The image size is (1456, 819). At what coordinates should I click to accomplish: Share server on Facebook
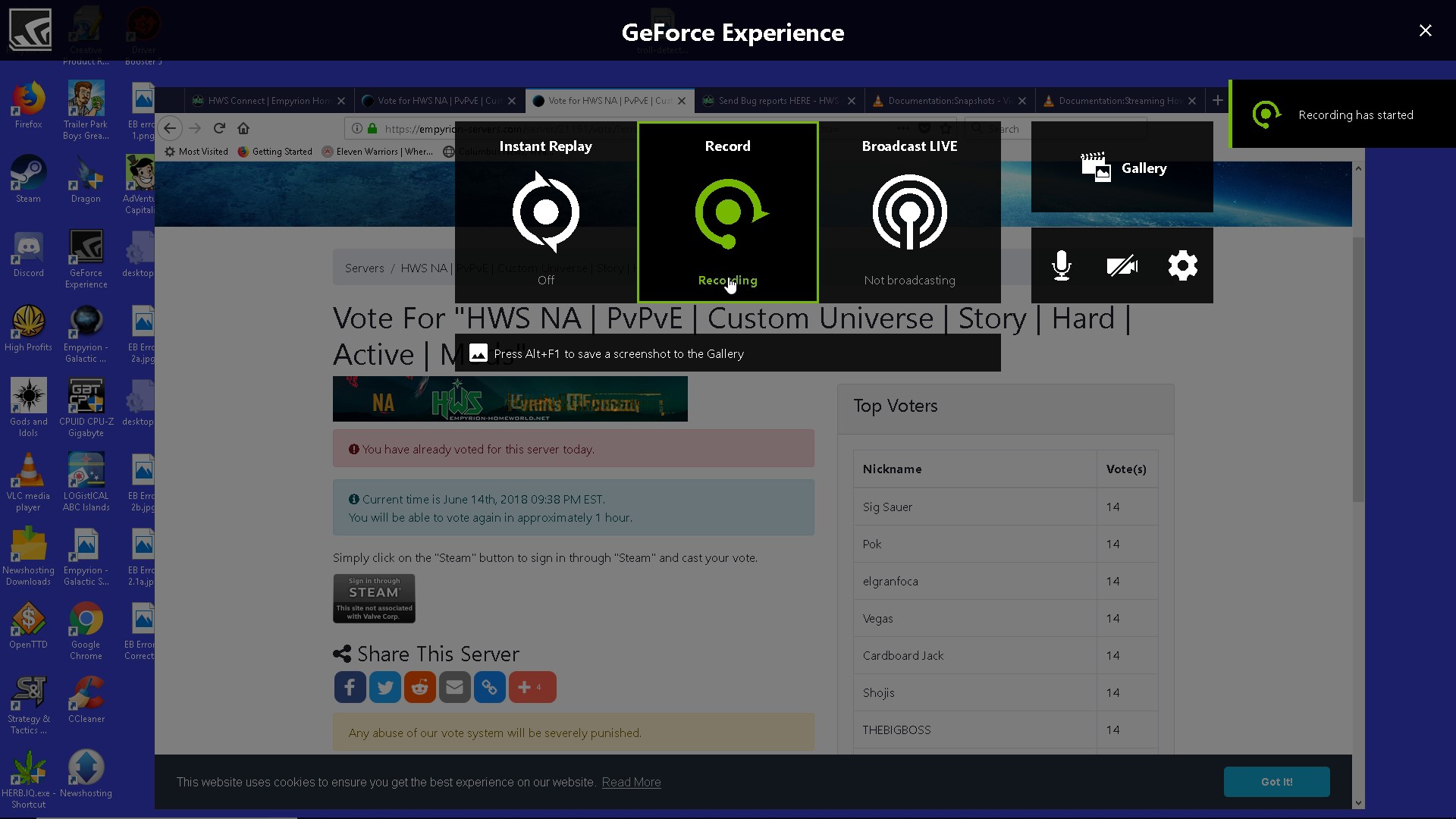point(350,687)
